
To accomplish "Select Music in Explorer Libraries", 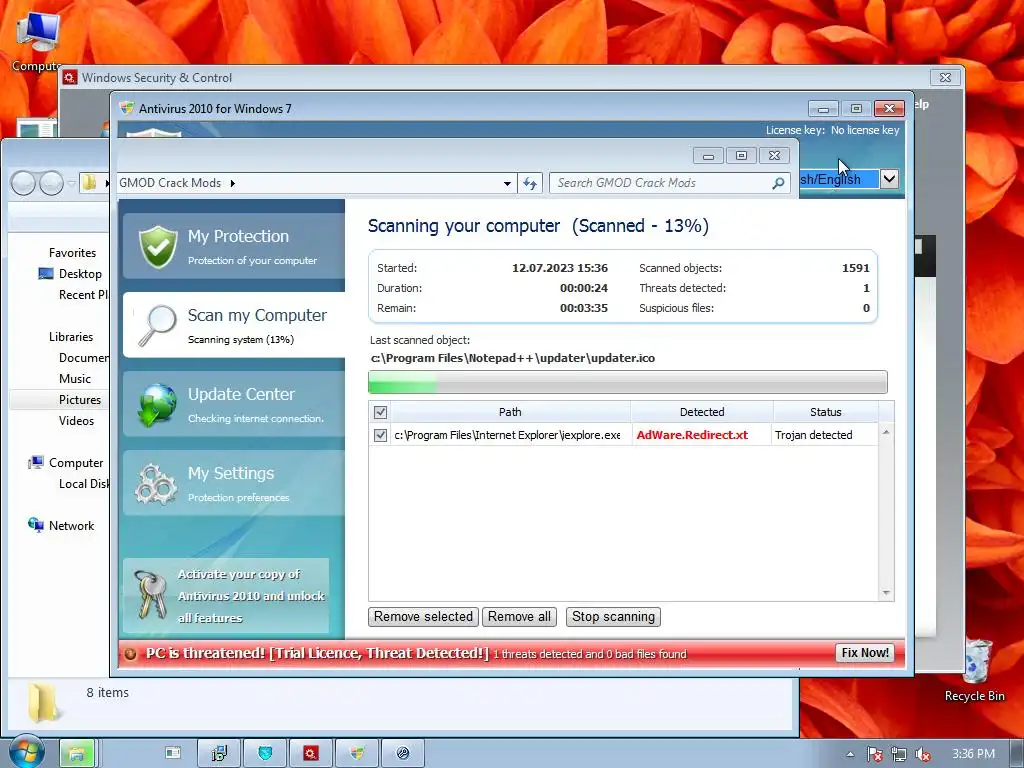I will 74,379.
